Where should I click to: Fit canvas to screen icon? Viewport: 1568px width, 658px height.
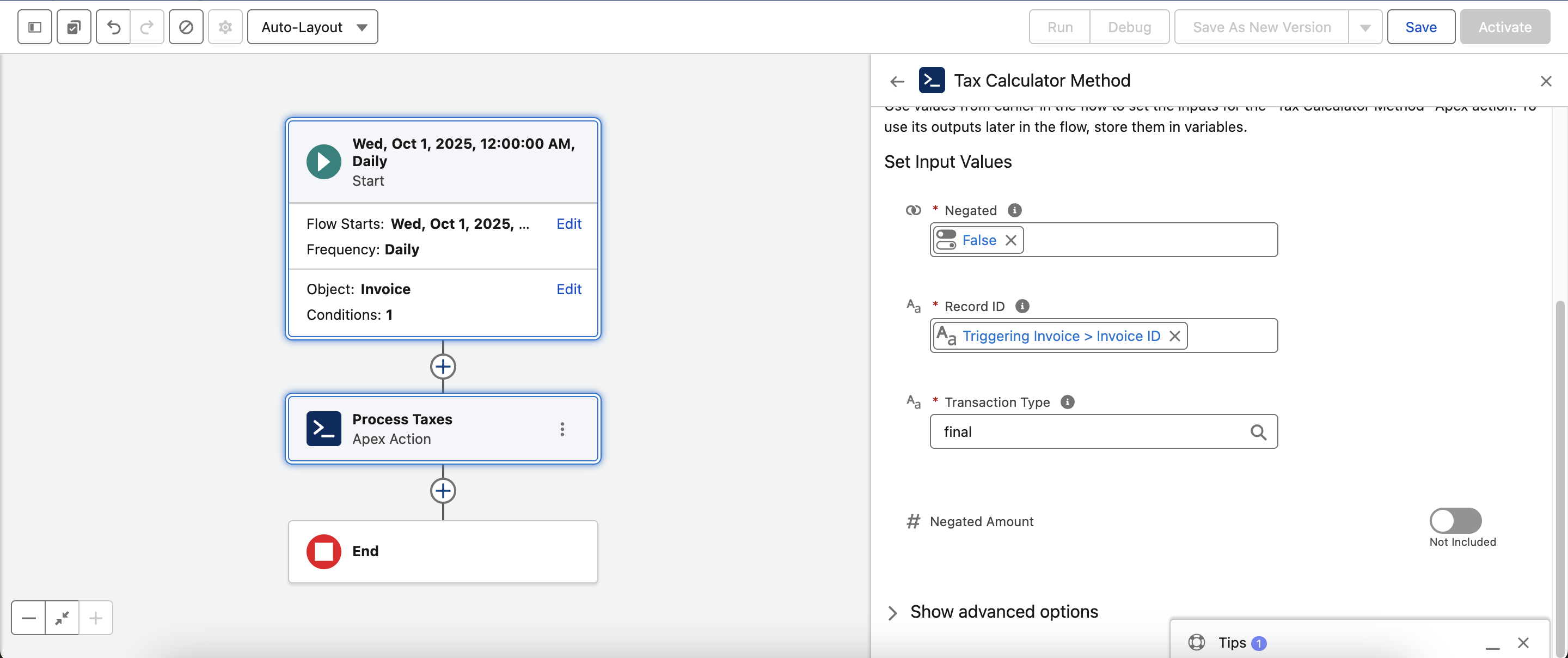[x=62, y=618]
